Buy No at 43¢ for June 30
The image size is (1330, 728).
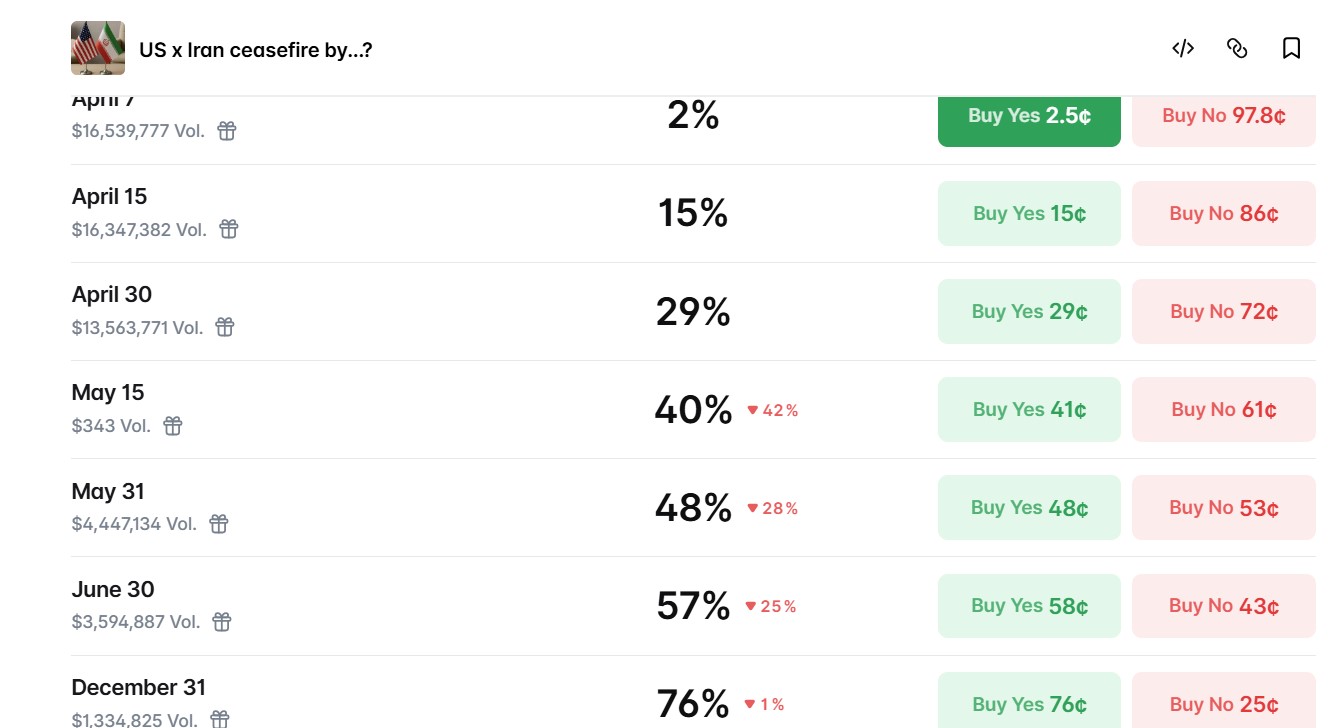coord(1223,605)
